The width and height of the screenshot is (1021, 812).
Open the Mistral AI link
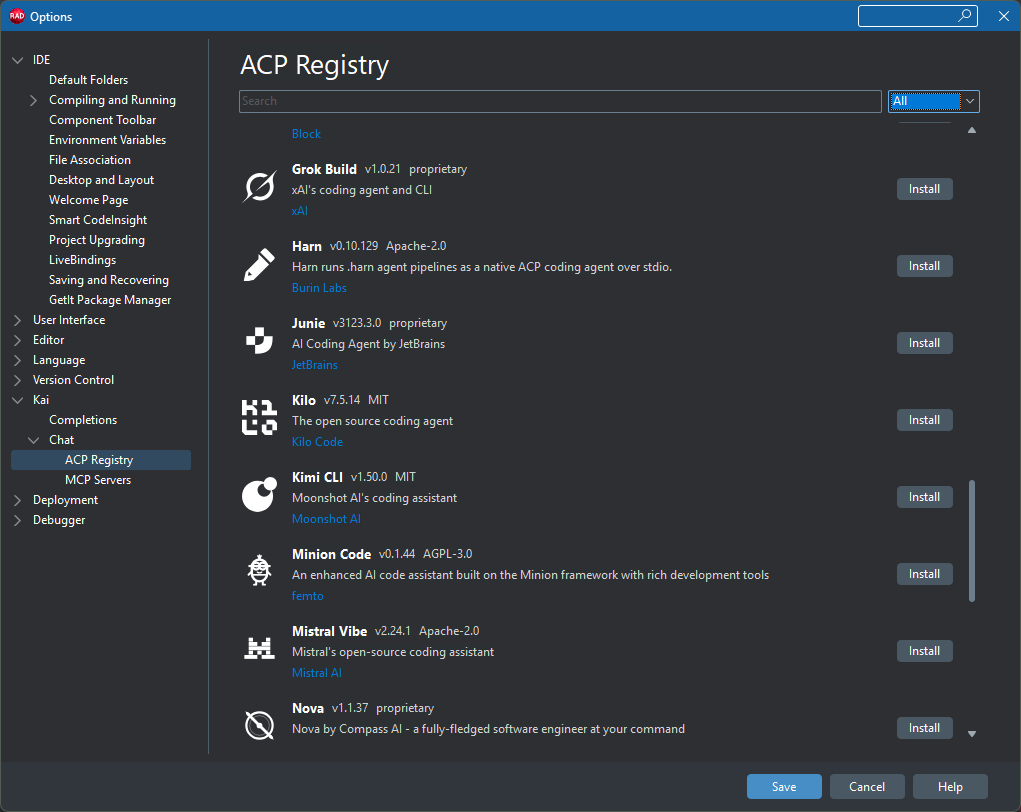(x=316, y=673)
